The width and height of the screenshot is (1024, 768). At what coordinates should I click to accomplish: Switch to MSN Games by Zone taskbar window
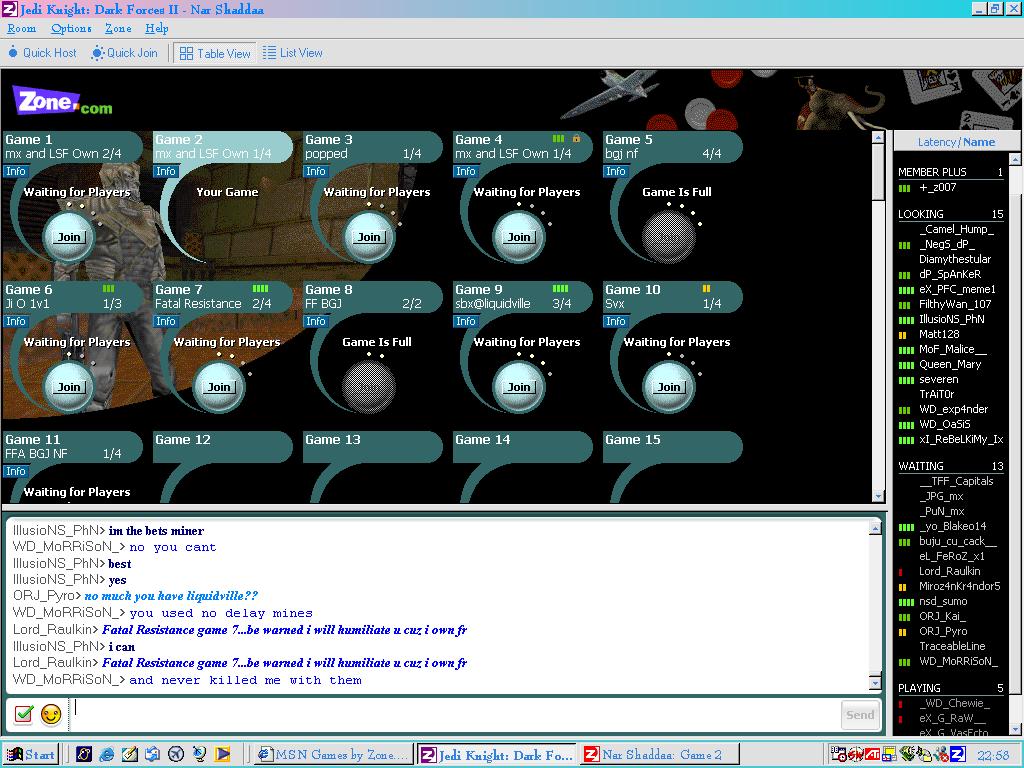point(333,754)
